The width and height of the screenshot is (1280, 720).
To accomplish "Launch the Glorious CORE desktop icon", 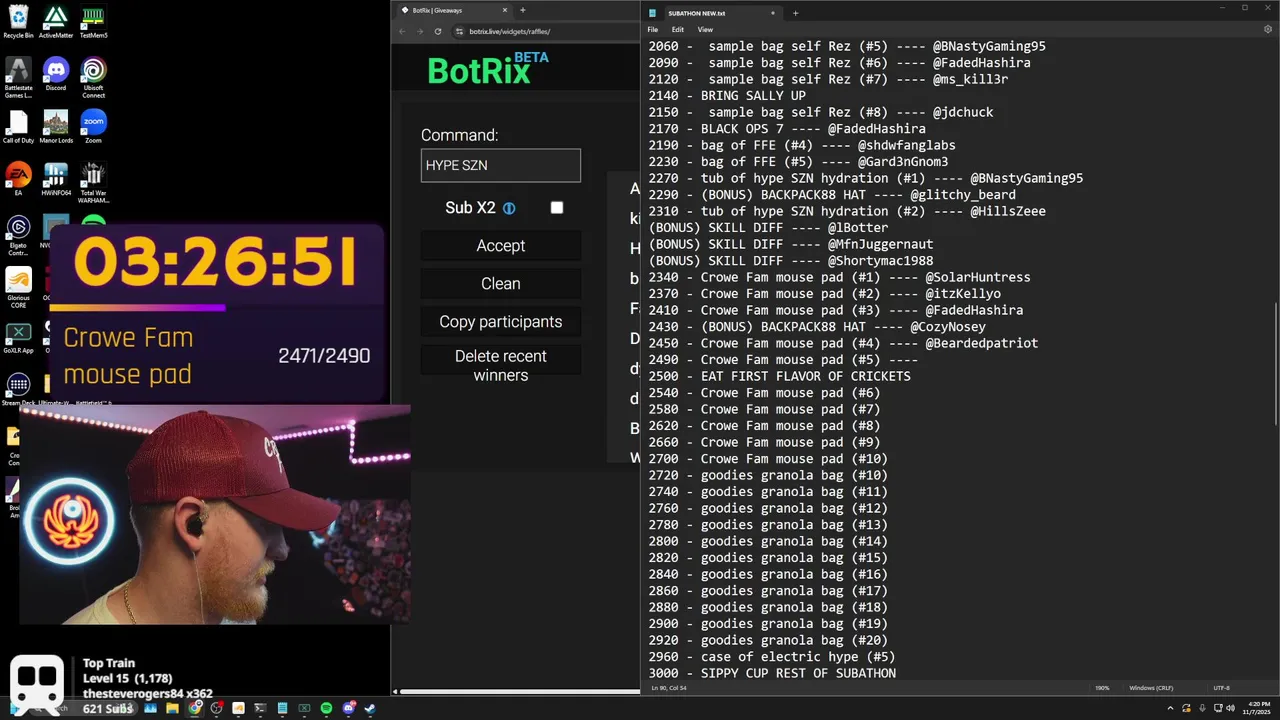I will [18, 287].
